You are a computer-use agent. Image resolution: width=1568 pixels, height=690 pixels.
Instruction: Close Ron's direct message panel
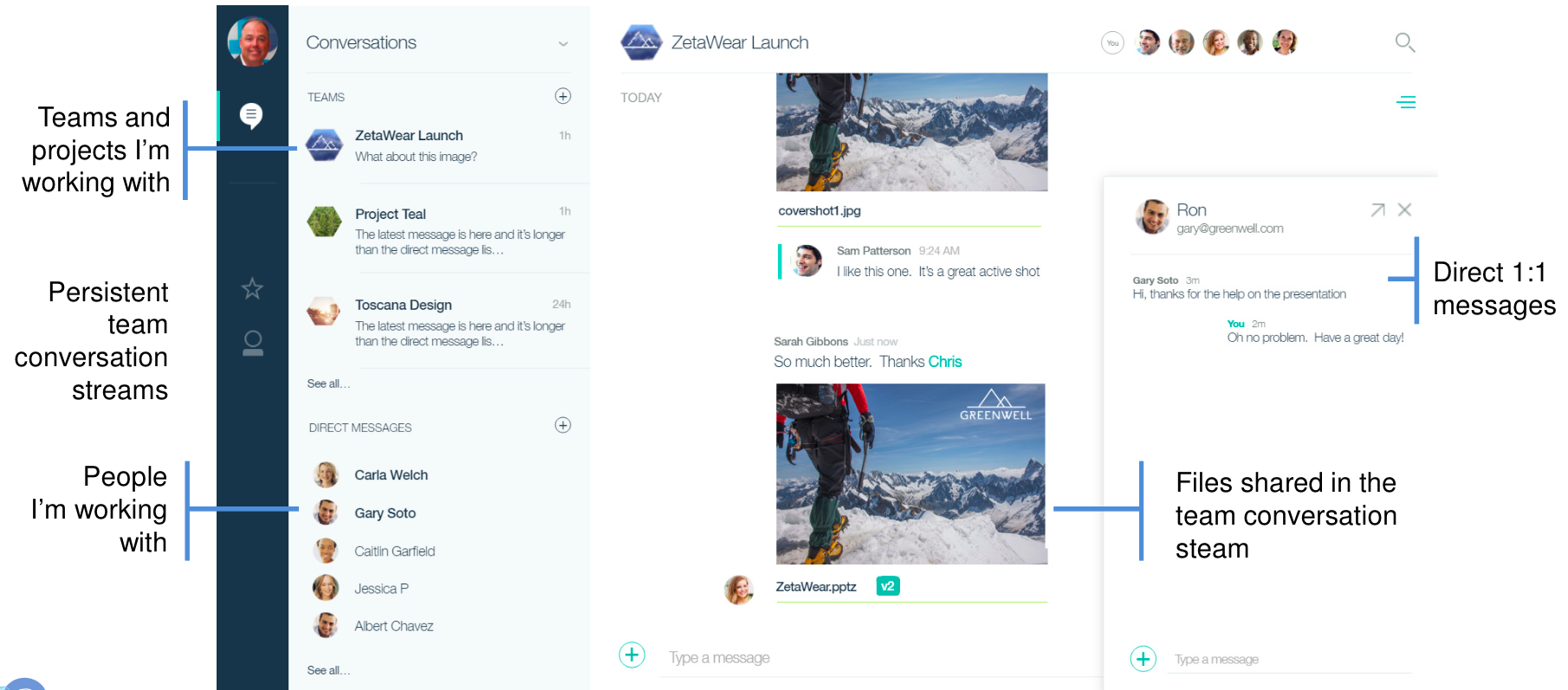(1405, 210)
